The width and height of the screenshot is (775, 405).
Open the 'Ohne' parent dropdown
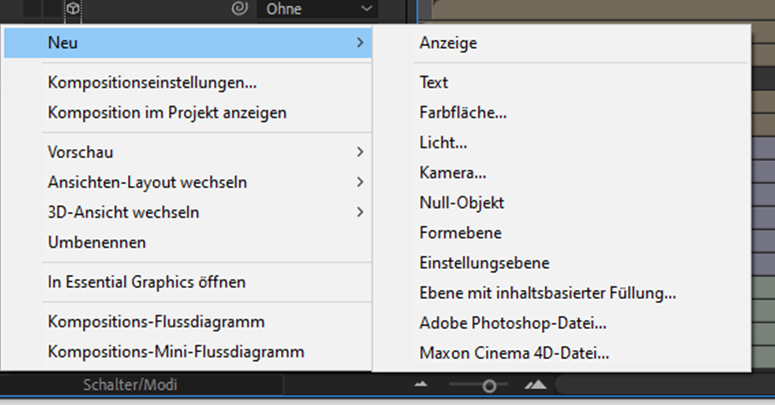317,10
